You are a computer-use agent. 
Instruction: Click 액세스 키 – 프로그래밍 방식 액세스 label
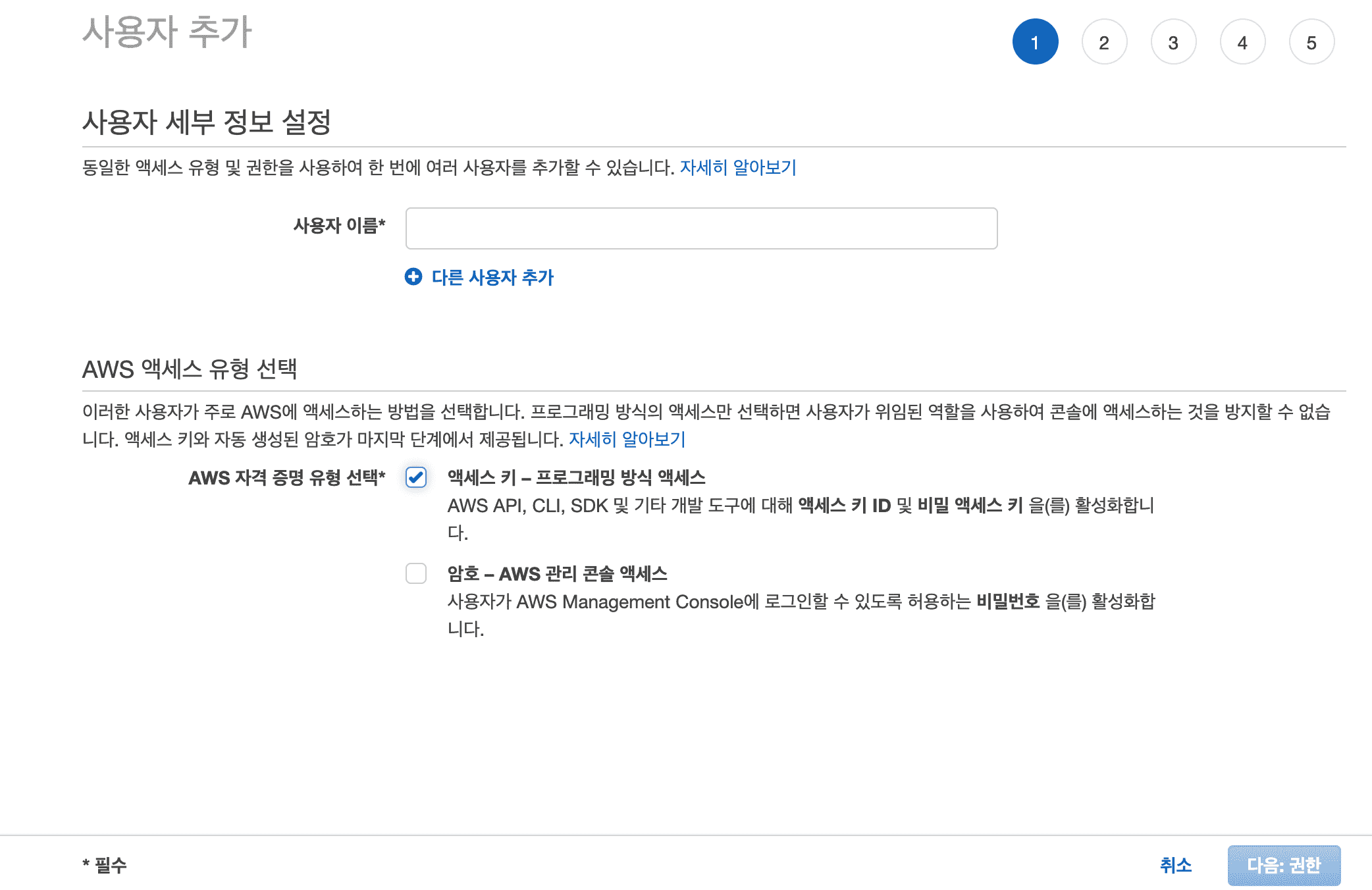tap(576, 477)
